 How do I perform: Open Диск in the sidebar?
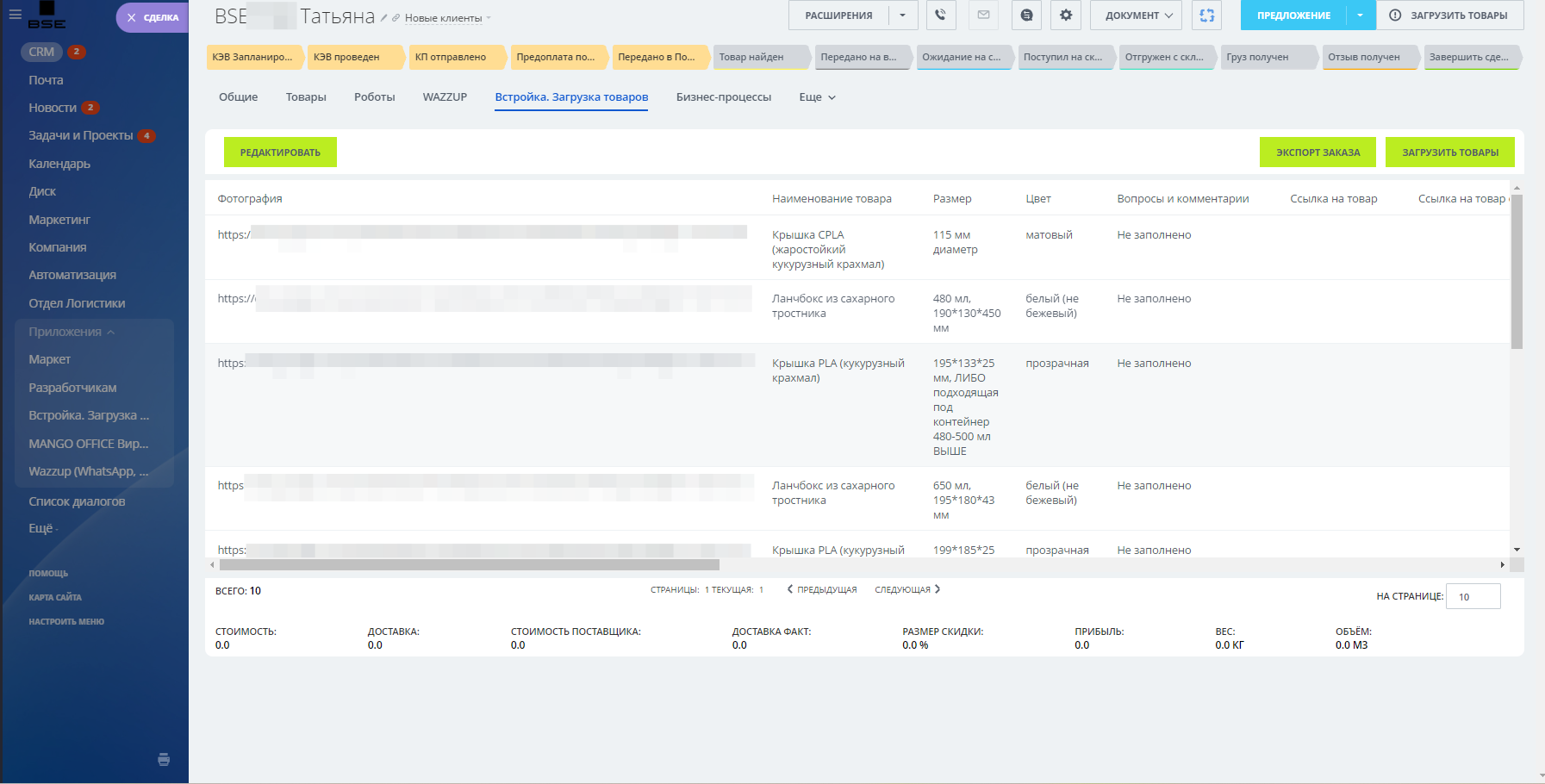(42, 191)
